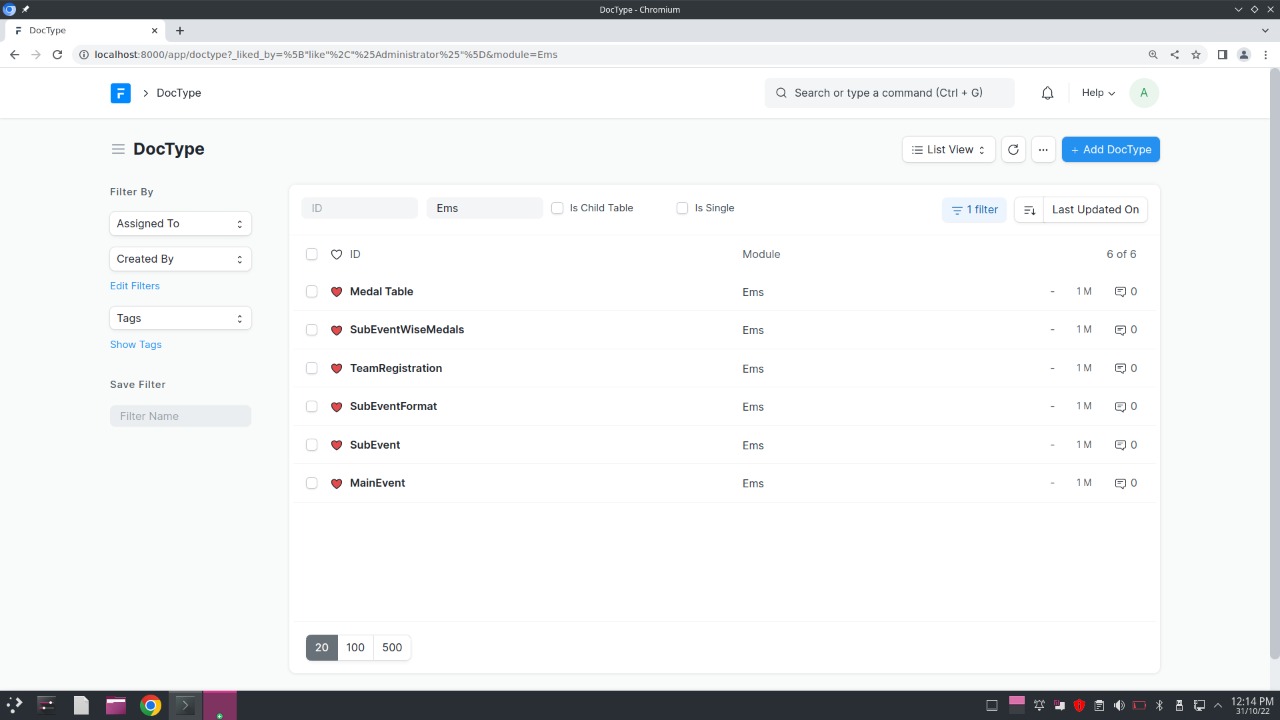The height and width of the screenshot is (720, 1280).
Task: Set page size to 500
Action: click(392, 647)
